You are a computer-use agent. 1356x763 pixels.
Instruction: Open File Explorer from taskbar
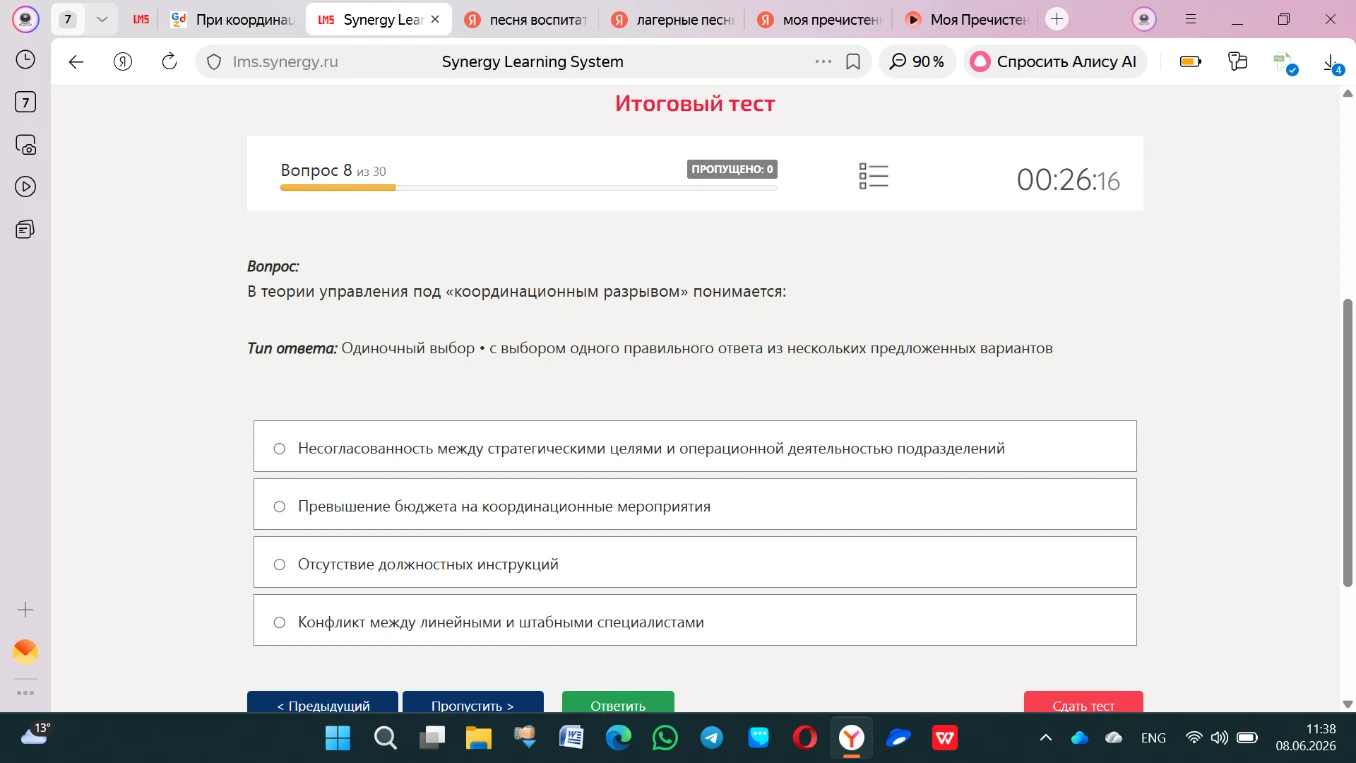[479, 738]
